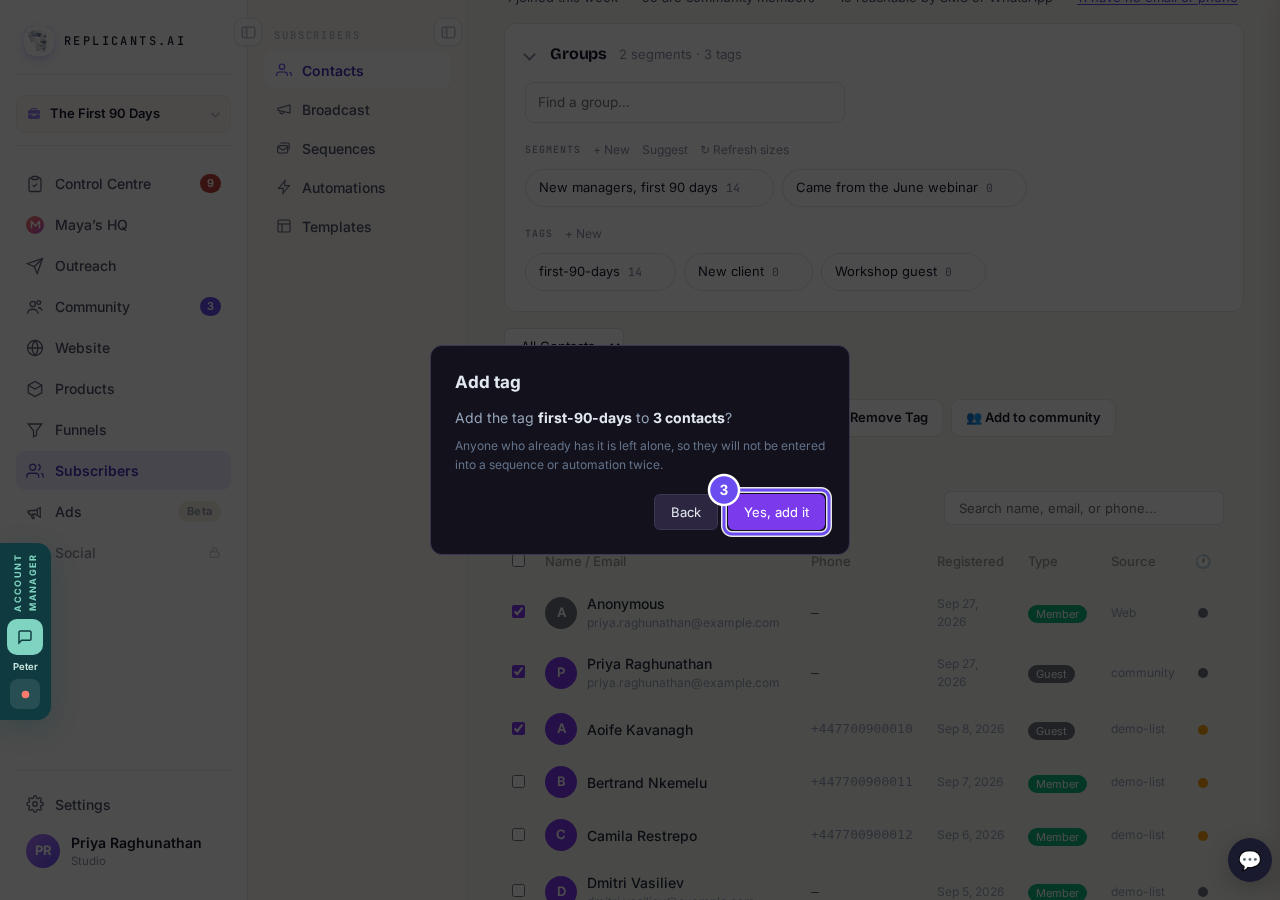Click the Back button in Add tag dialog
The width and height of the screenshot is (1280, 900).
[x=686, y=512]
